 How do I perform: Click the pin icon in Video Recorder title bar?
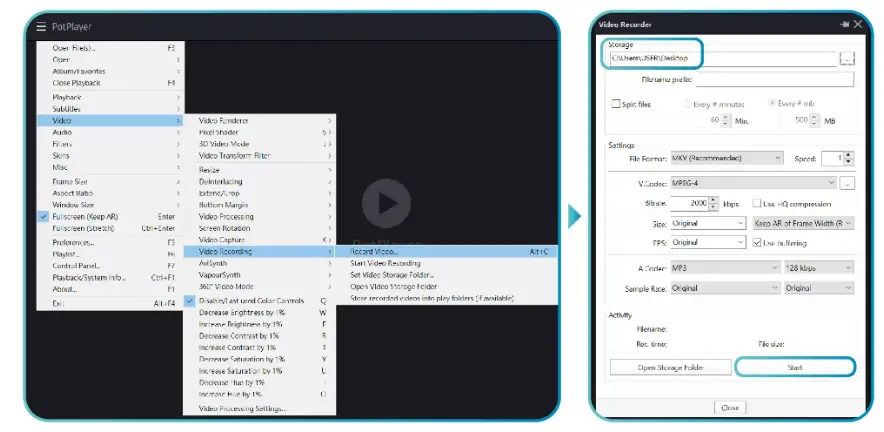(844, 24)
